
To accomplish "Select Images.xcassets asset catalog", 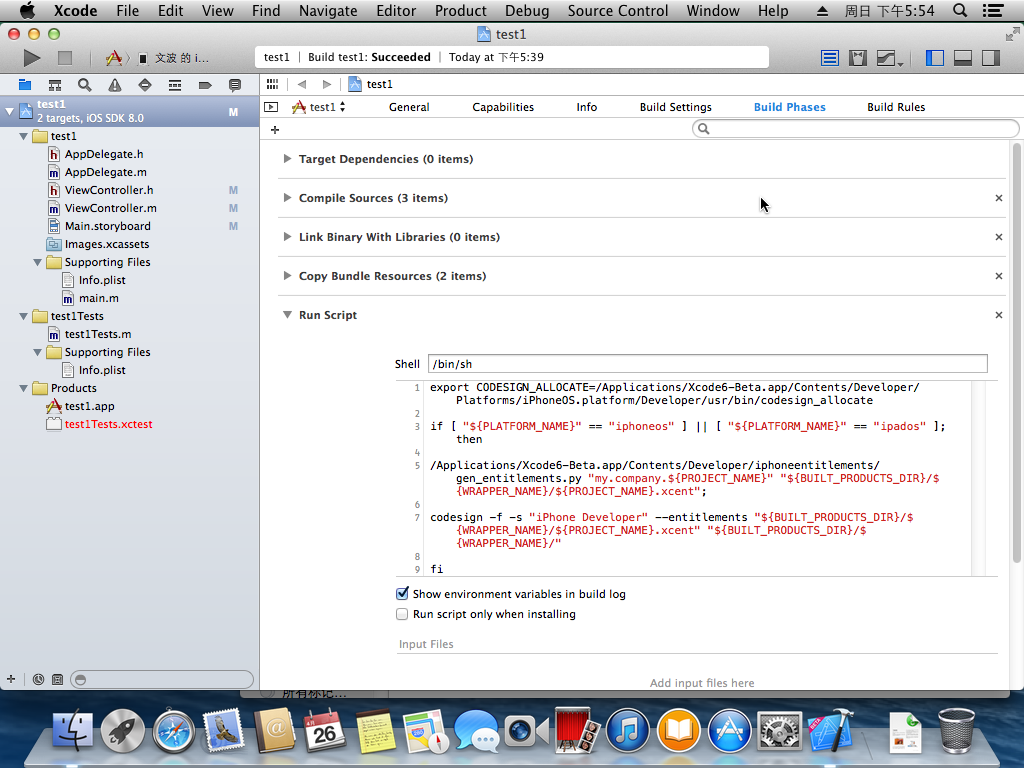I will click(x=106, y=244).
